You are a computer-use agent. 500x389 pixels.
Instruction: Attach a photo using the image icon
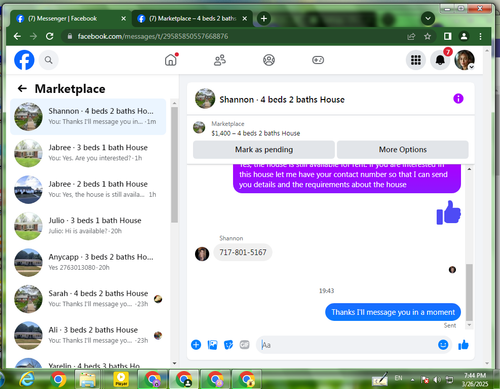[x=212, y=345]
